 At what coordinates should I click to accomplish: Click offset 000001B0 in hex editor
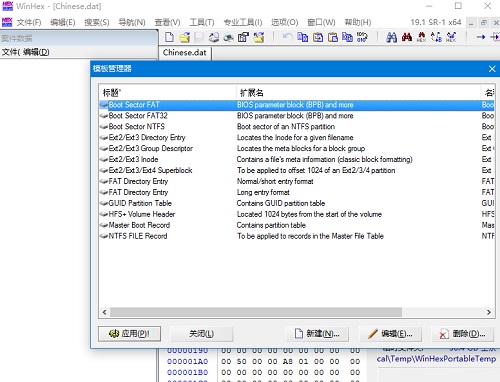pos(188,372)
